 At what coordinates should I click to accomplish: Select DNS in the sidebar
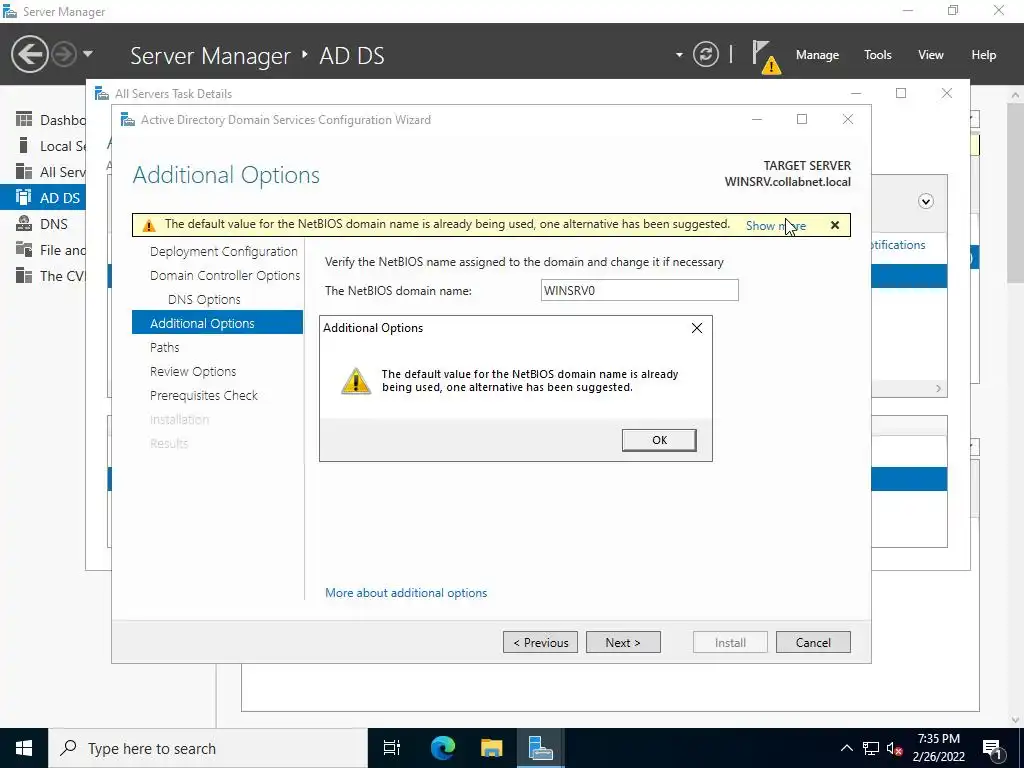(x=43, y=224)
